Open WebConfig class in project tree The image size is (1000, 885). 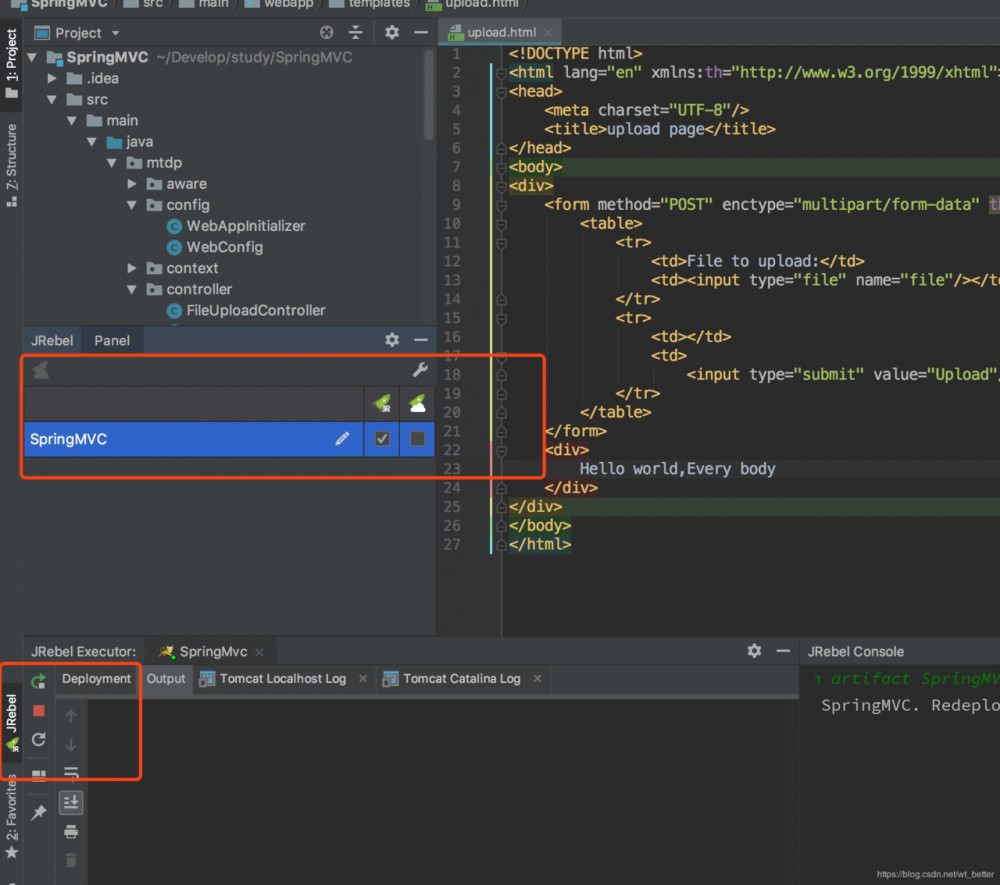(x=224, y=247)
